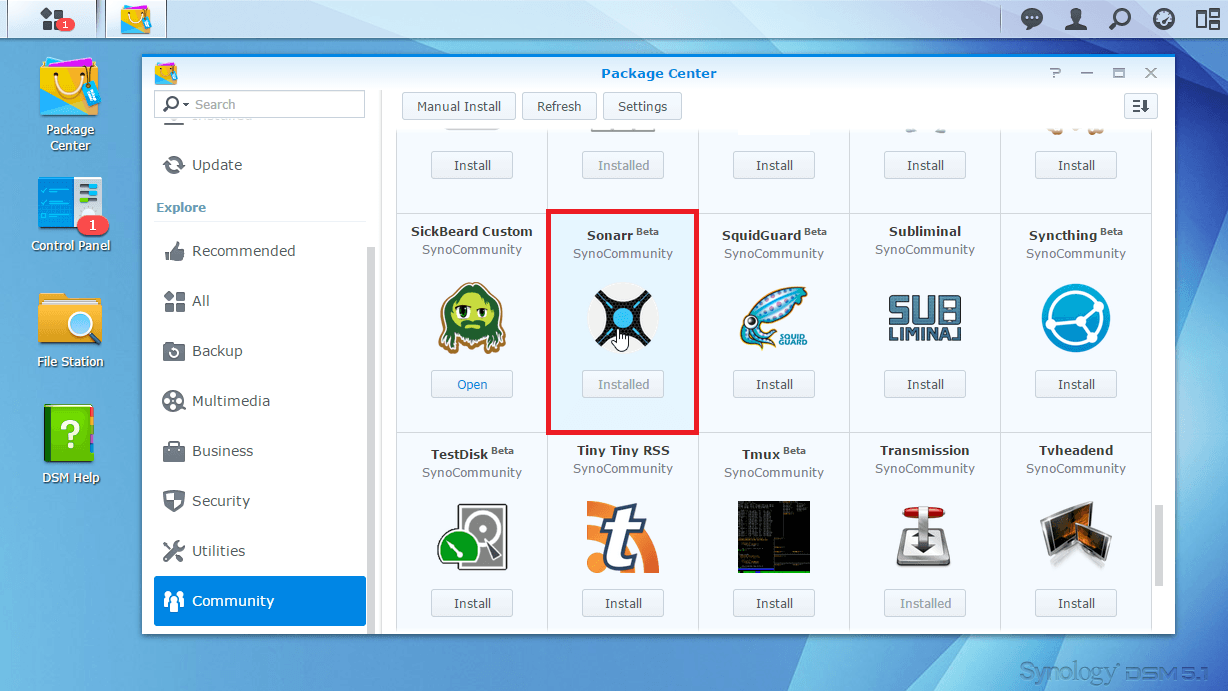Select the Transmission package icon
This screenshot has height=691, width=1228.
[924, 537]
